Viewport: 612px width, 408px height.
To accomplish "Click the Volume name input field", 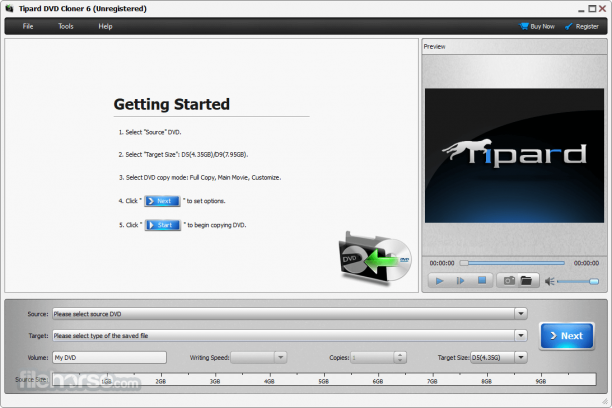I will (x=109, y=357).
